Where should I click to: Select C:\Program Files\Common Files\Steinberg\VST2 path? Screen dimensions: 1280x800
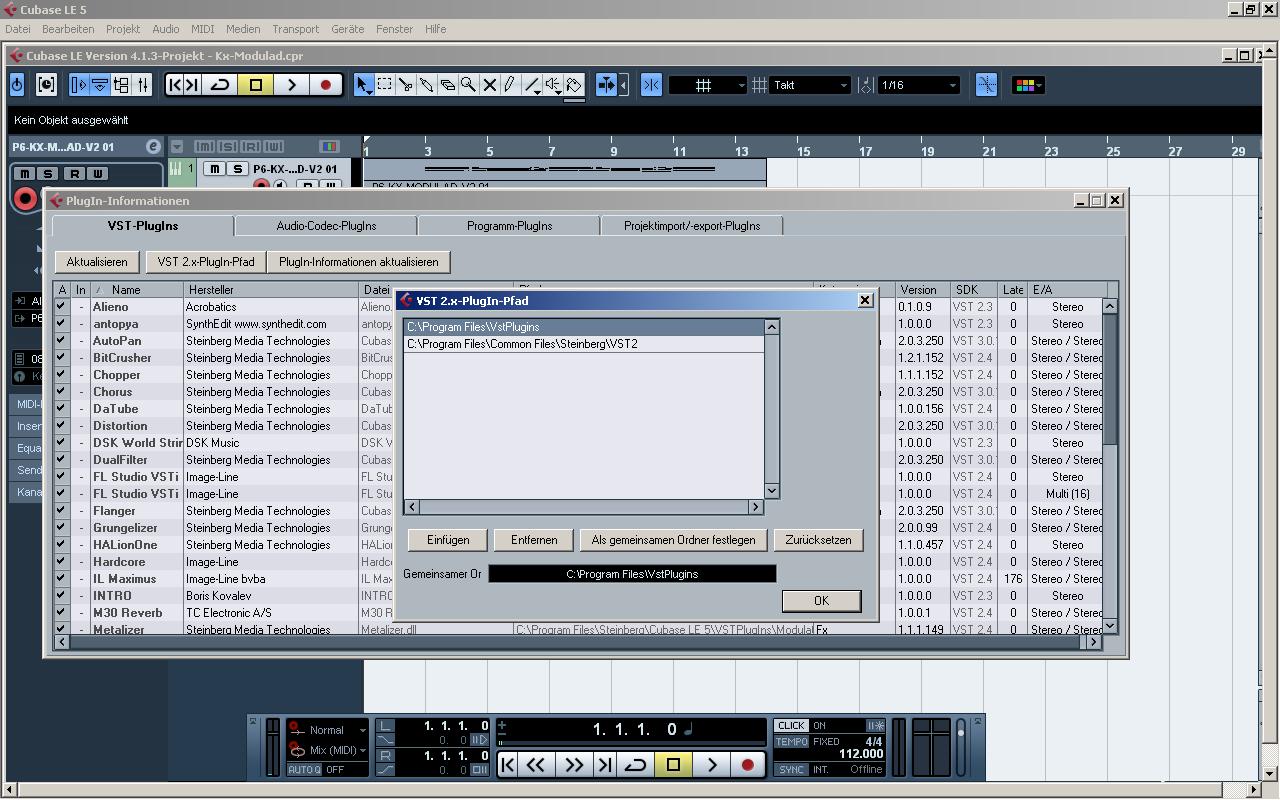coord(584,344)
